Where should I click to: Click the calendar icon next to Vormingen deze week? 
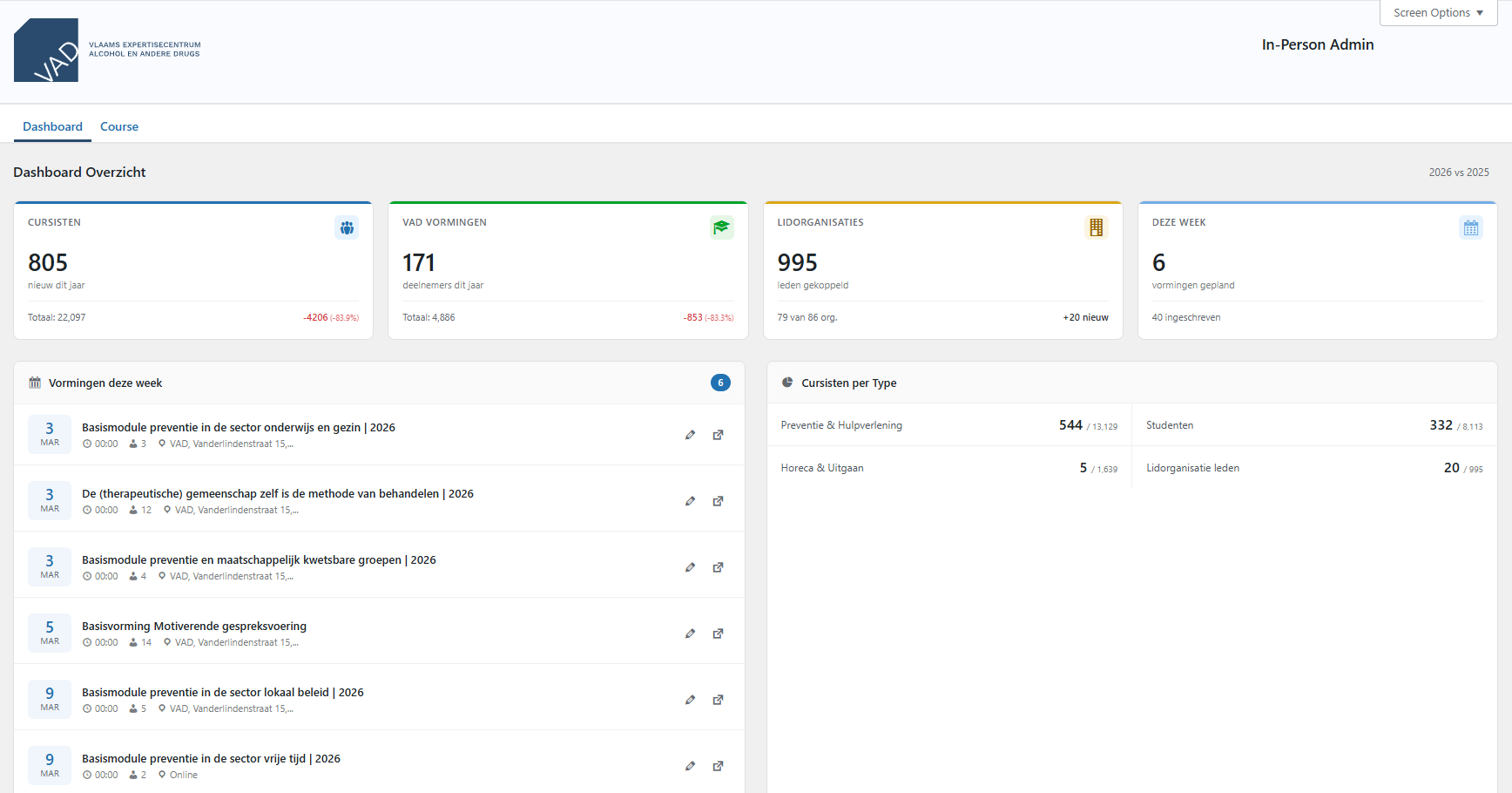pos(35,382)
